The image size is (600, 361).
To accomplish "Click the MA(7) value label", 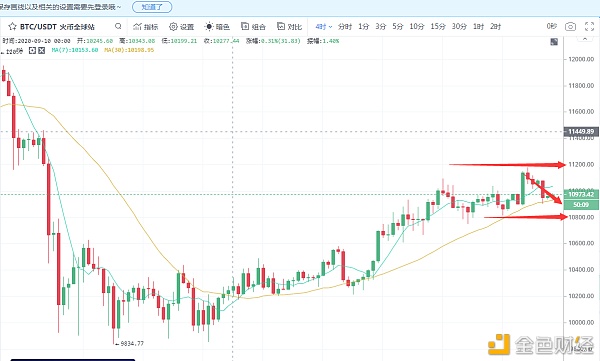I will [75, 50].
